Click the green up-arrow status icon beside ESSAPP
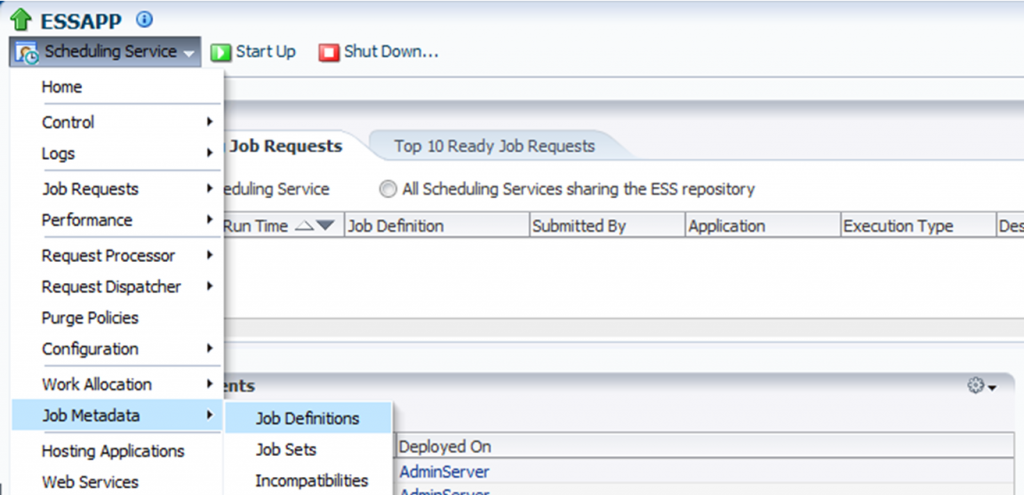This screenshot has height=495, width=1024. tap(21, 20)
